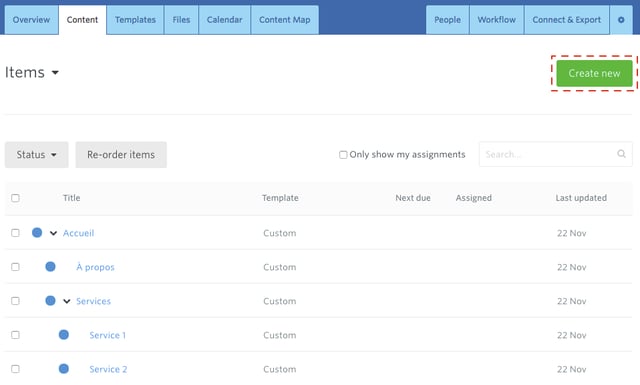The image size is (640, 385).
Task: Tick the select-all checkbox in header
Action: tap(16, 198)
